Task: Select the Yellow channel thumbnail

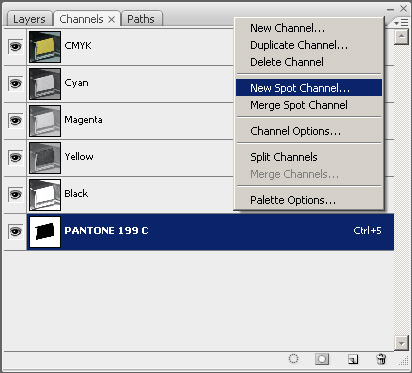Action: pyautogui.click(x=45, y=158)
